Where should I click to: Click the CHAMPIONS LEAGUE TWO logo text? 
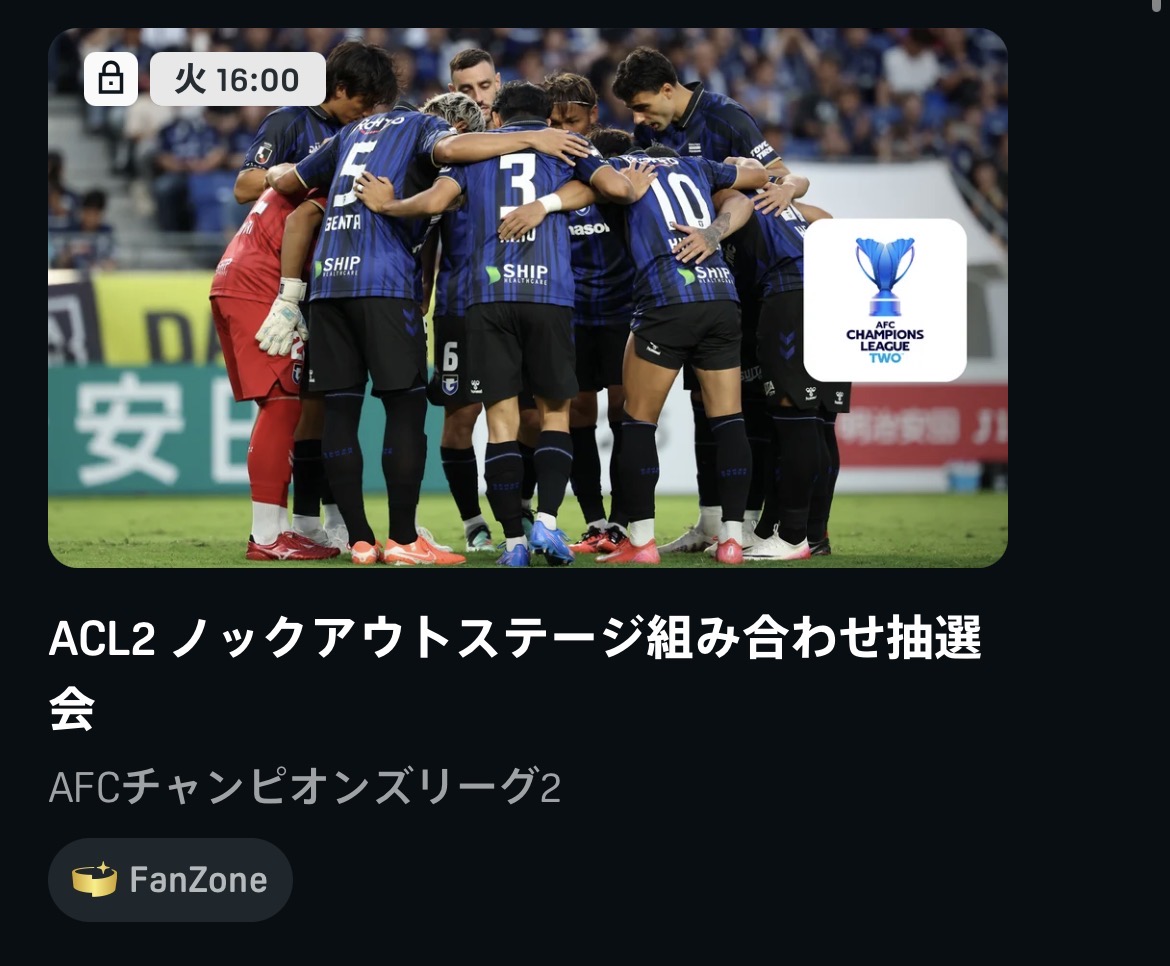tap(885, 342)
